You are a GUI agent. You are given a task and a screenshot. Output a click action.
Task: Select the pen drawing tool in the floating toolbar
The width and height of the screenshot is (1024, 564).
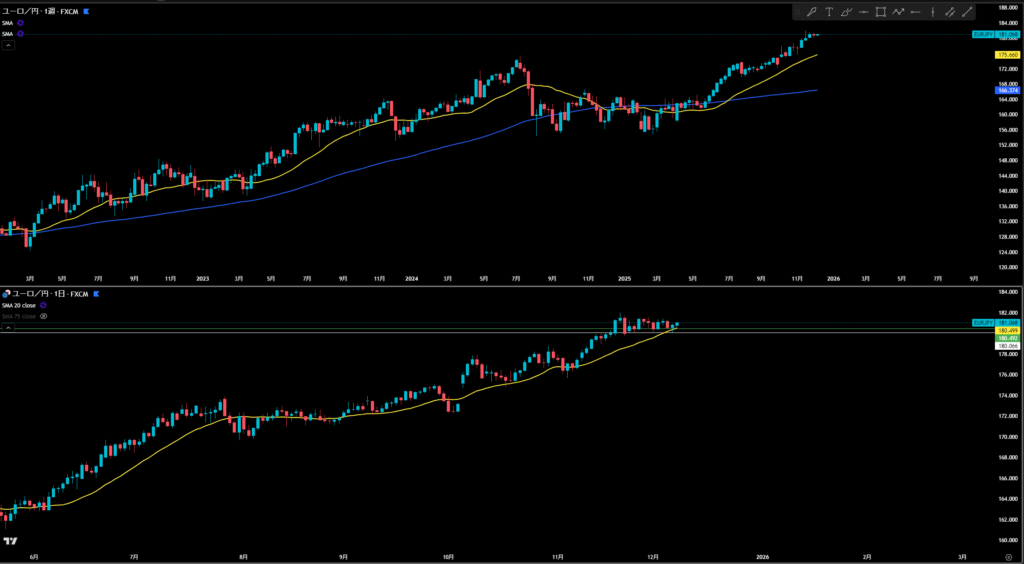coord(812,12)
